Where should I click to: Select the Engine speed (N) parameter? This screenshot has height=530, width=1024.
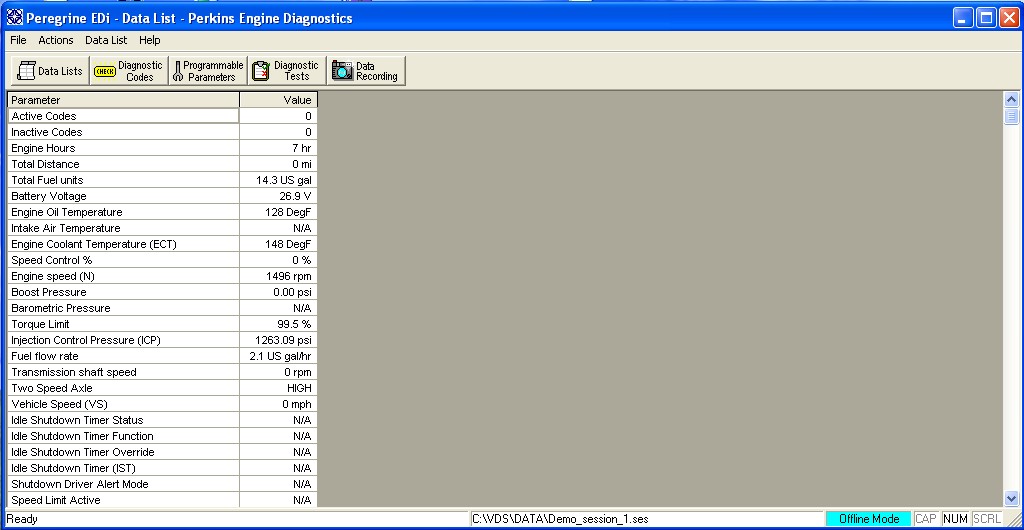point(123,276)
